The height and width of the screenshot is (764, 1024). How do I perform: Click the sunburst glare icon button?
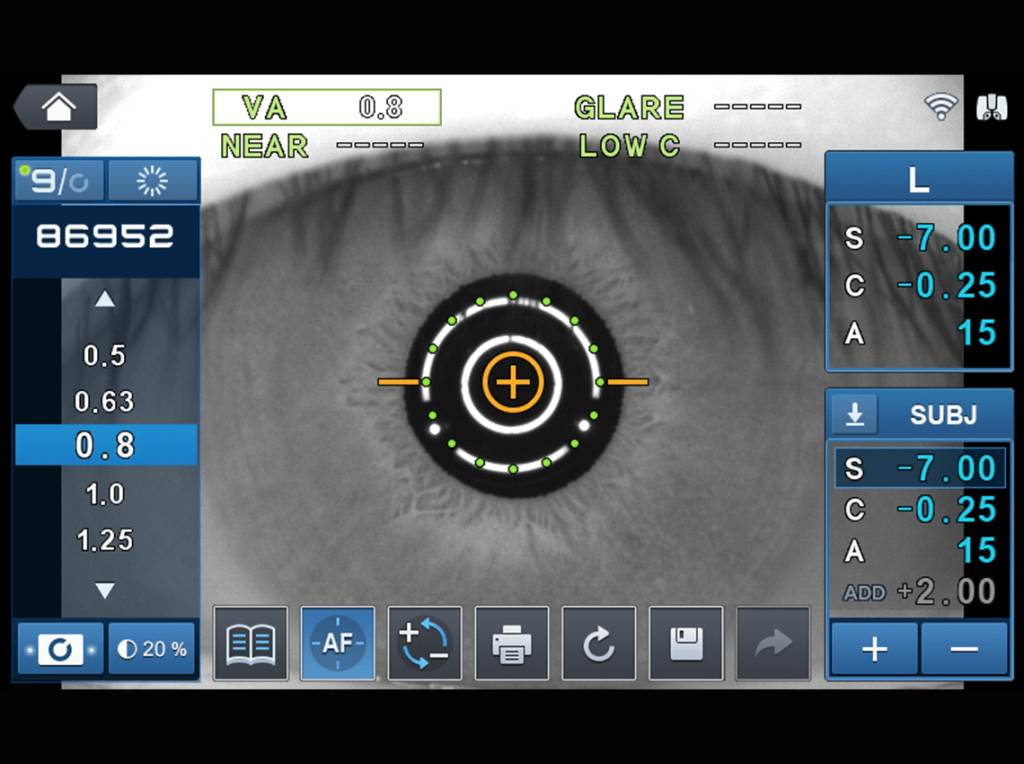pyautogui.click(x=152, y=181)
